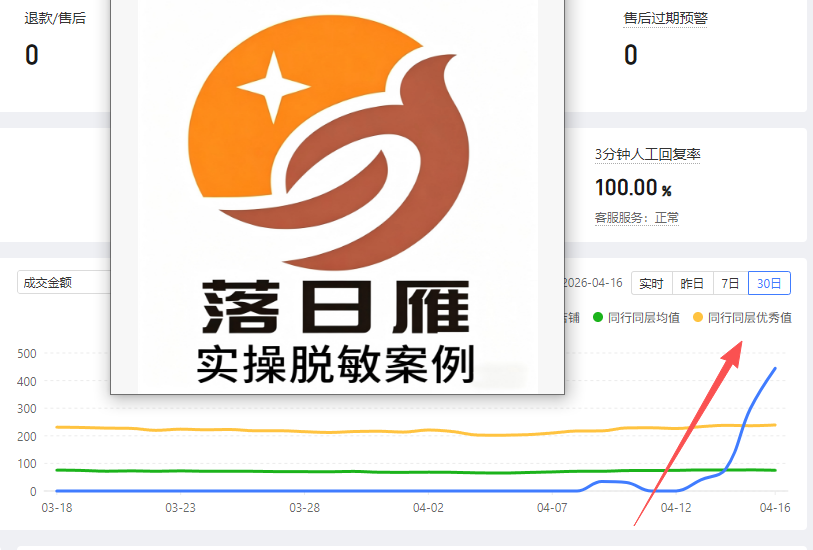Click the 2026-04-16 date text
Screen dimensions: 813x550
pos(594,283)
